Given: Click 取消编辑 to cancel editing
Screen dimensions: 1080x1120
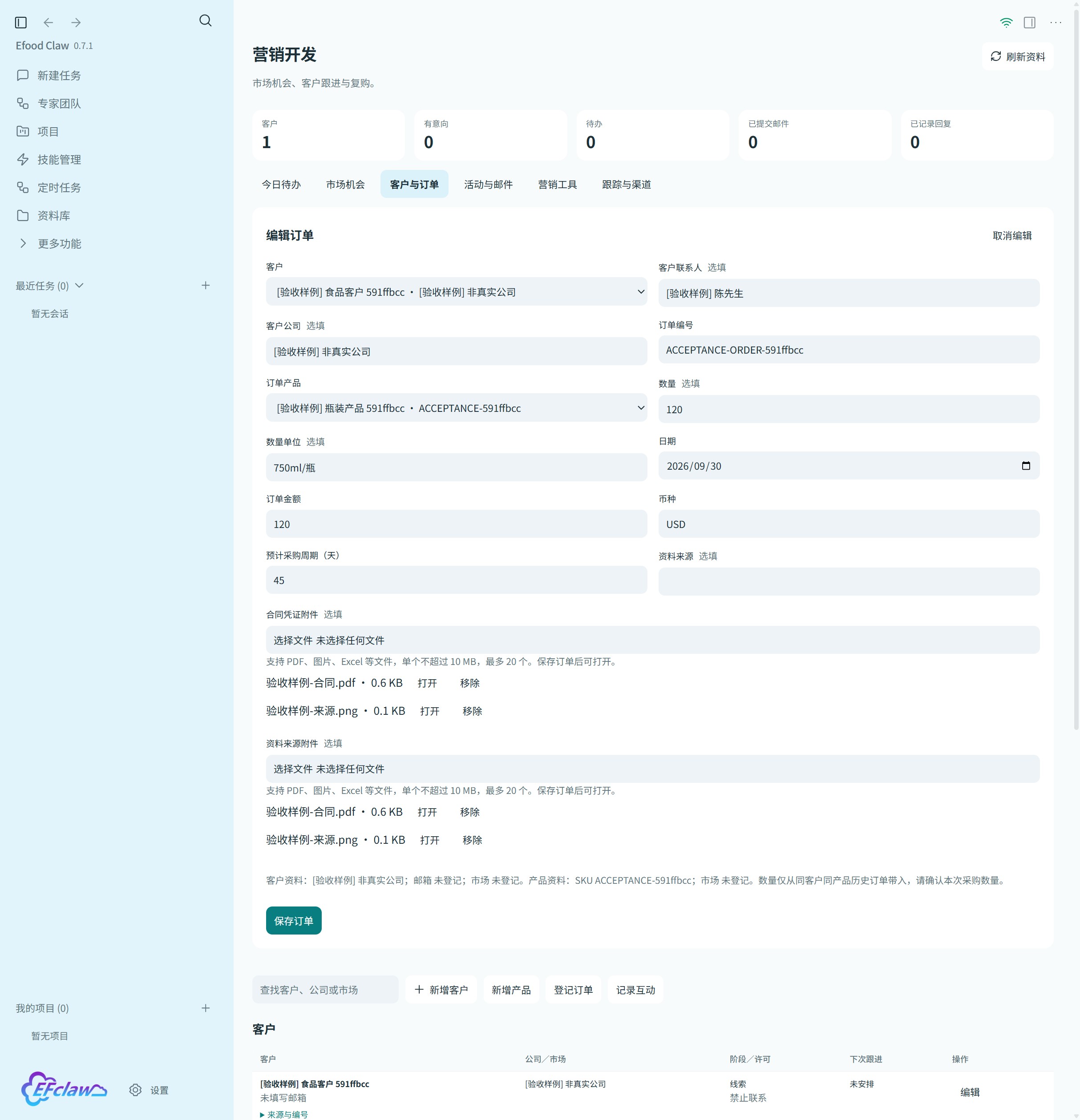Looking at the screenshot, I should tap(1012, 235).
